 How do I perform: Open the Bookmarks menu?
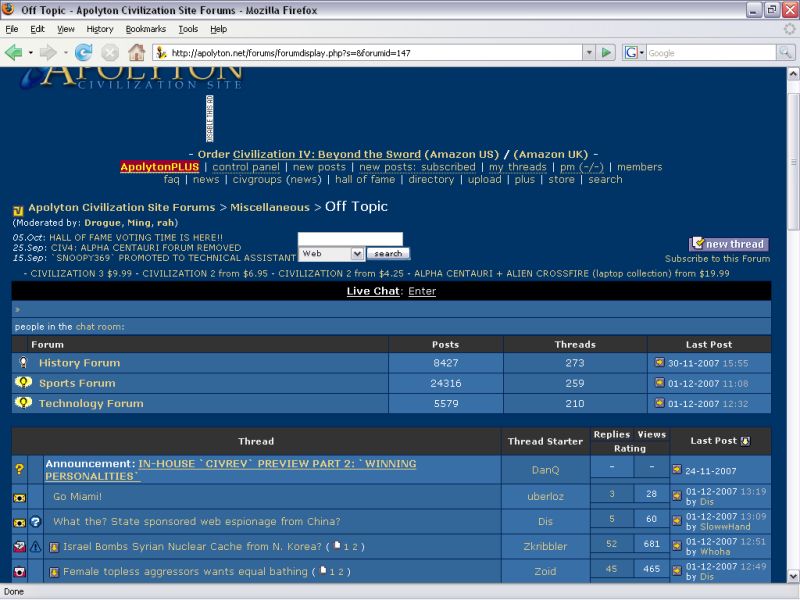tap(146, 29)
